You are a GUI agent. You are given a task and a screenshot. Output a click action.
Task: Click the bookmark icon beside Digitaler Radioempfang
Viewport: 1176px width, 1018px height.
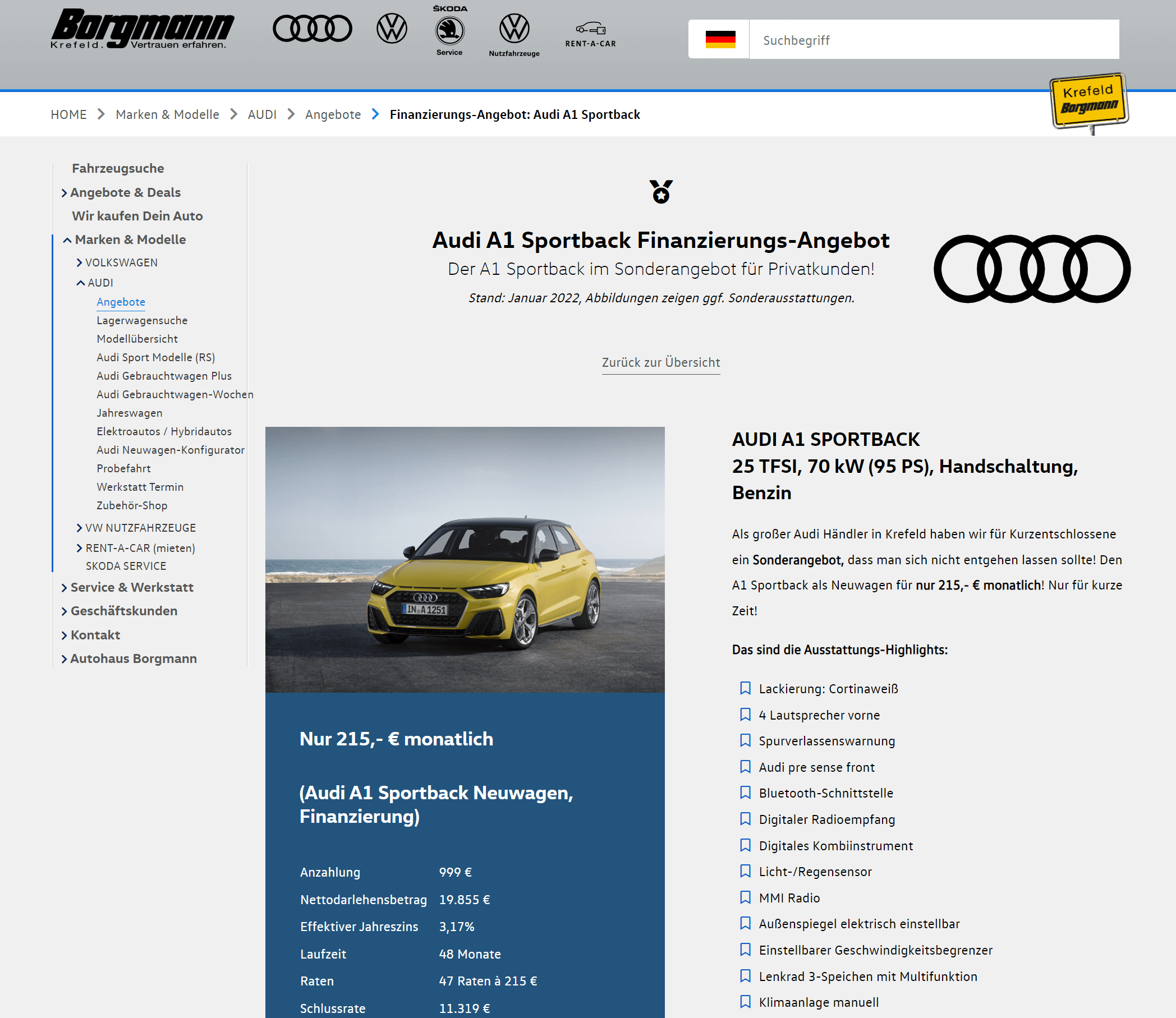tap(745, 819)
